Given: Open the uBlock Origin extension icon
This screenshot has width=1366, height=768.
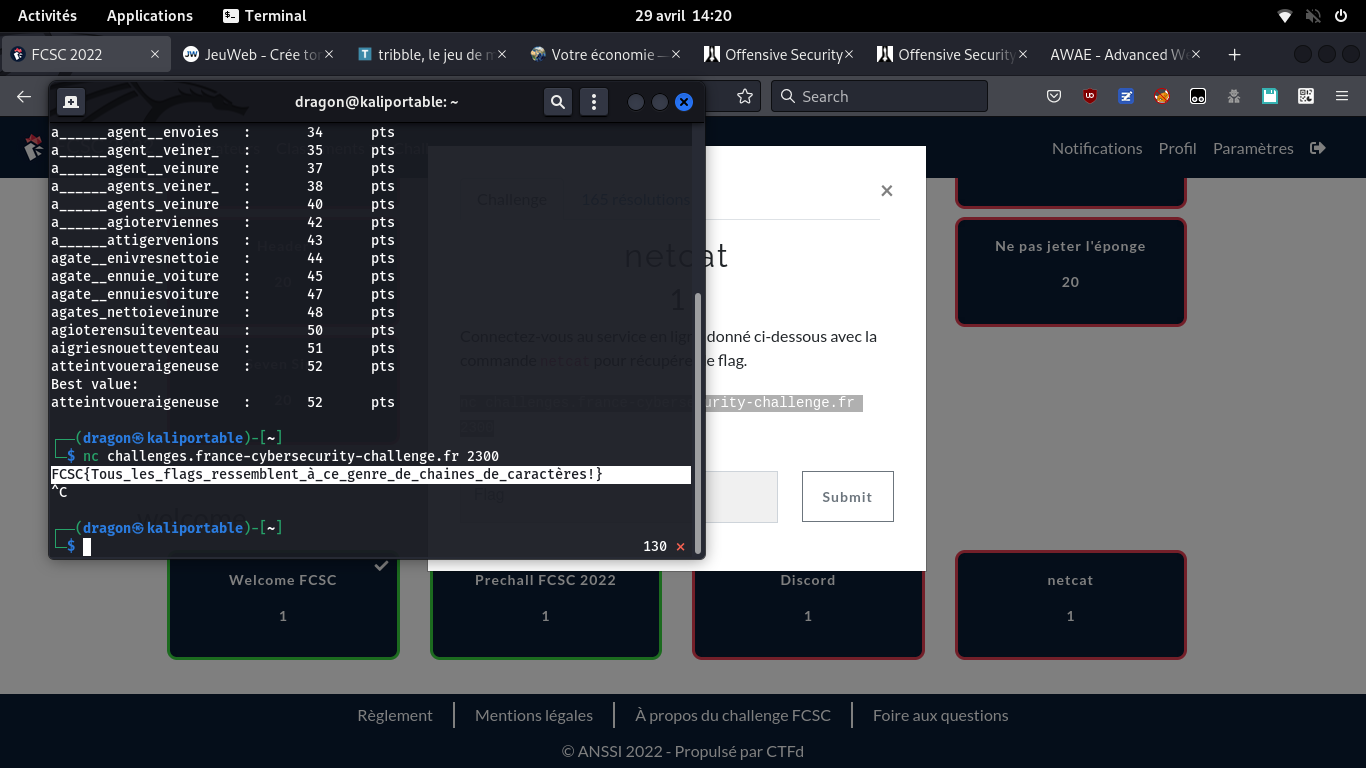Looking at the screenshot, I should click(1090, 96).
